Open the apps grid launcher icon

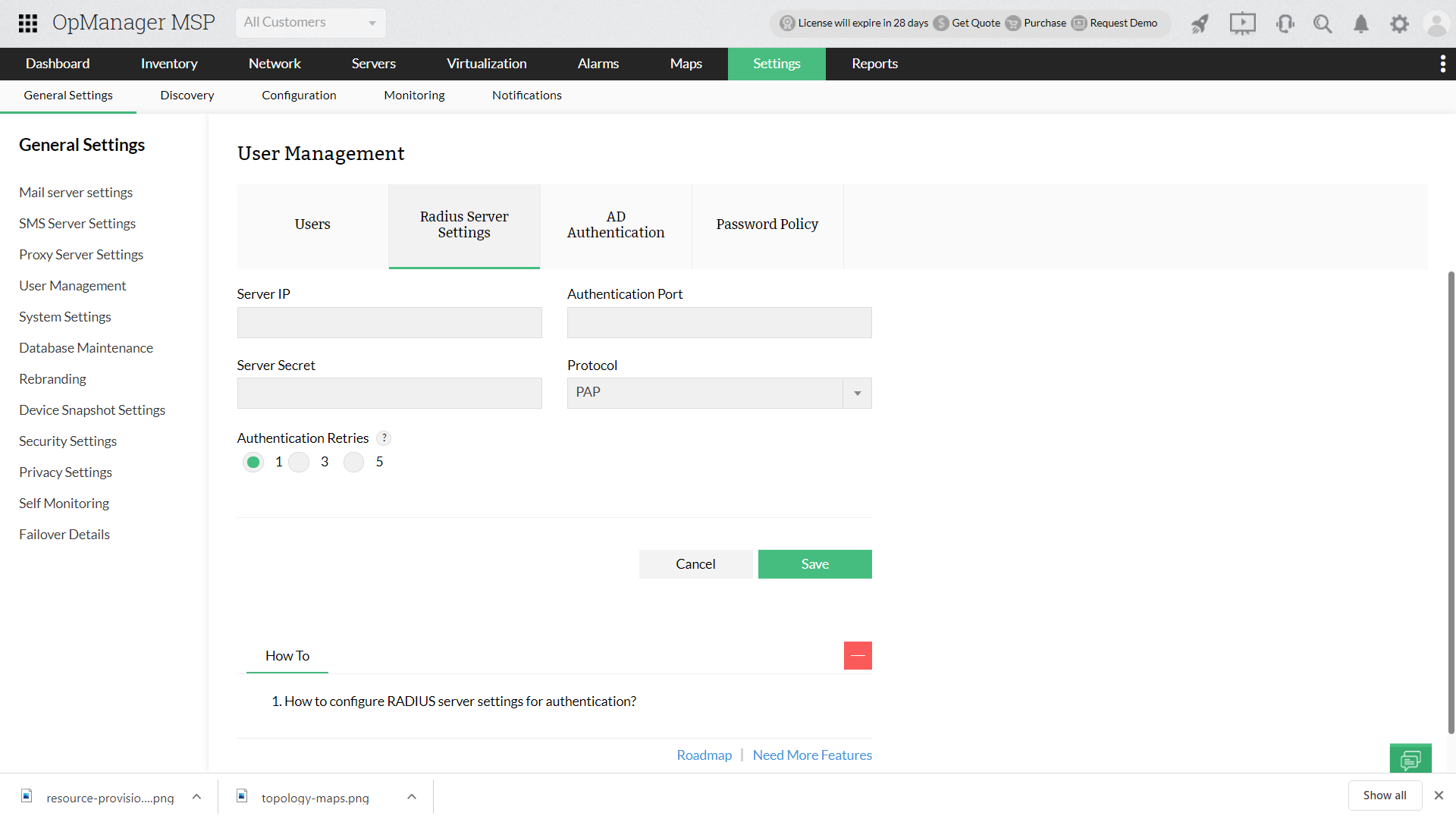pos(28,23)
